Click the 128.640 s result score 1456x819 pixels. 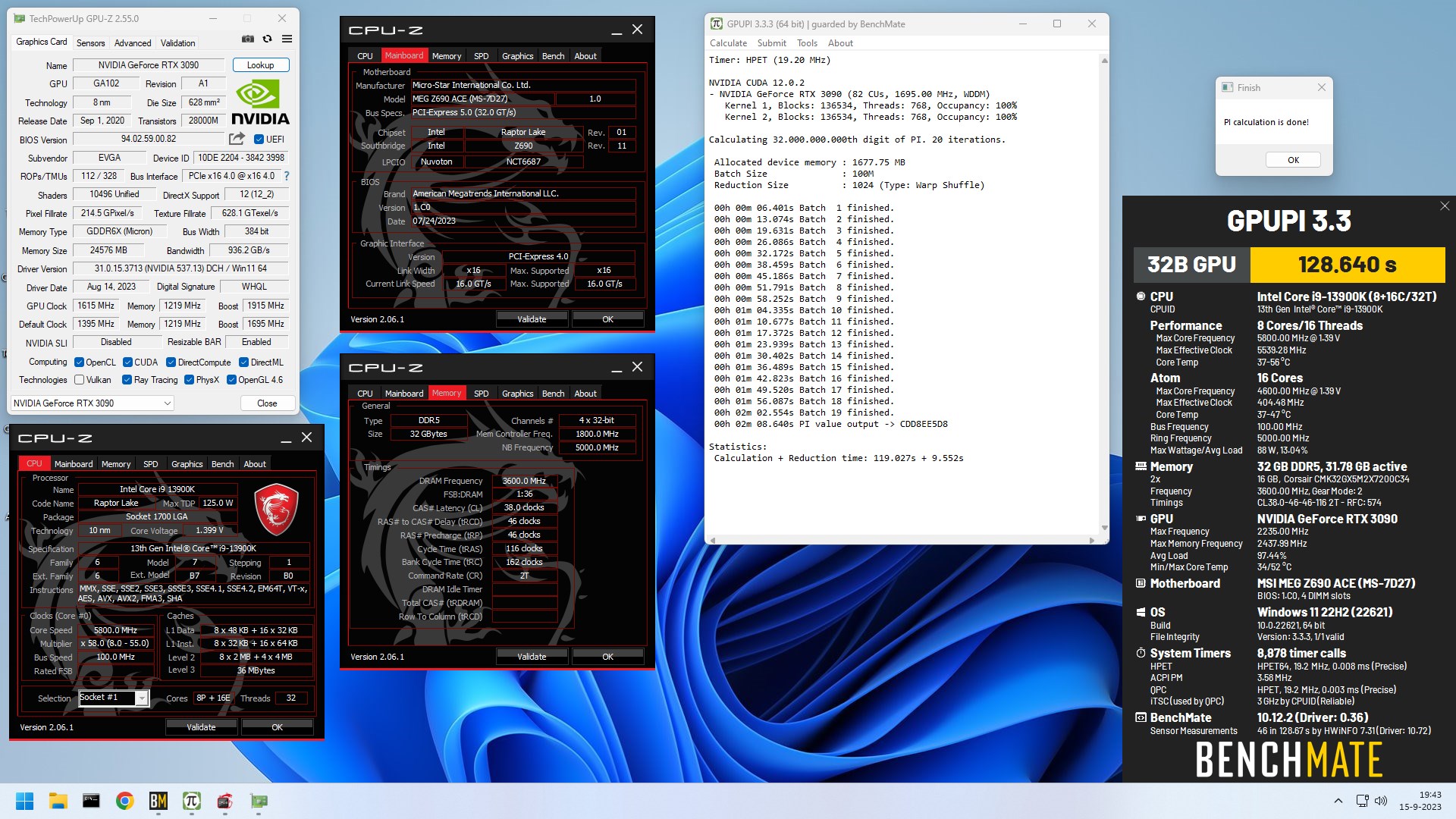[1348, 265]
